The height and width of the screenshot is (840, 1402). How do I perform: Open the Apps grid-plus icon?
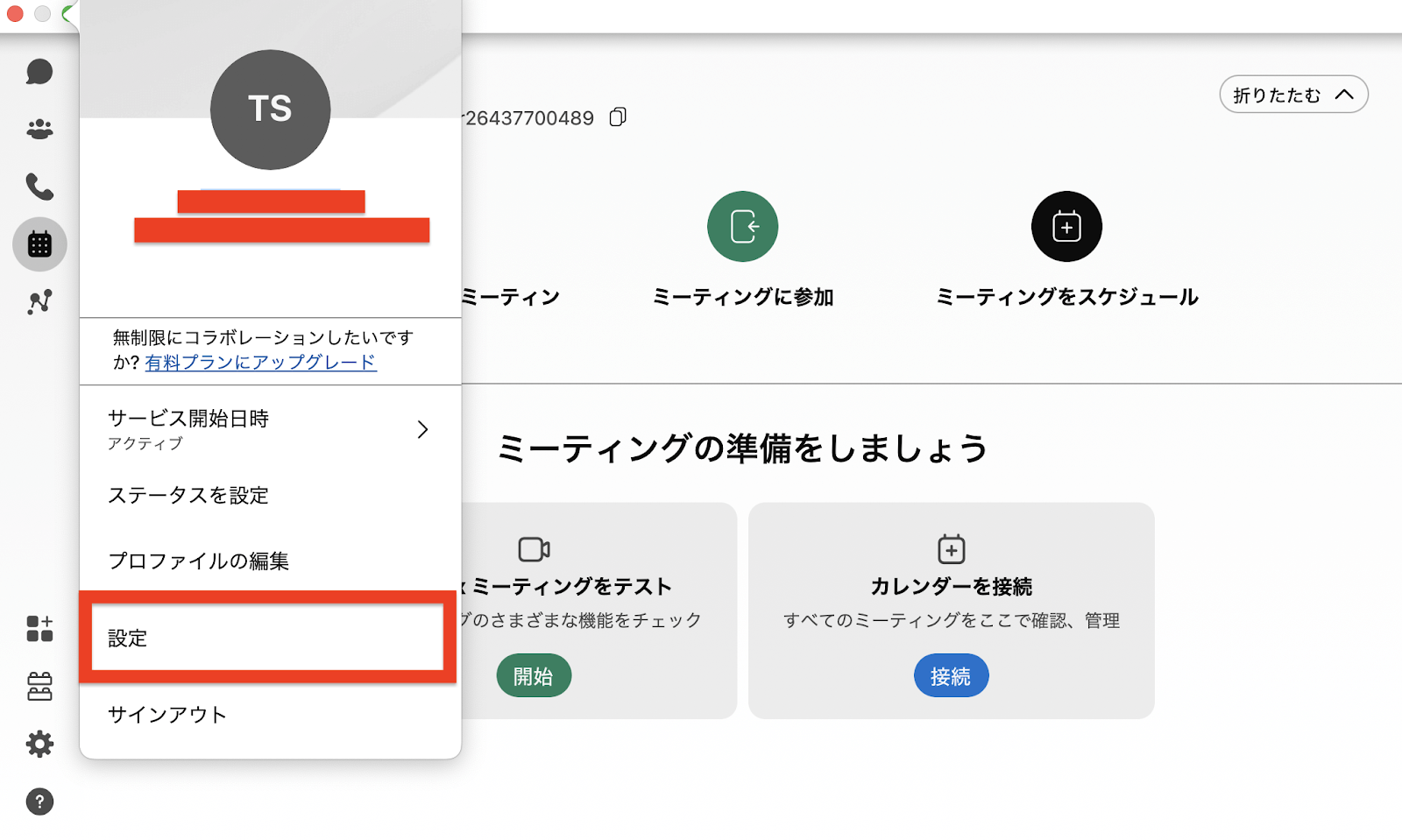39,628
